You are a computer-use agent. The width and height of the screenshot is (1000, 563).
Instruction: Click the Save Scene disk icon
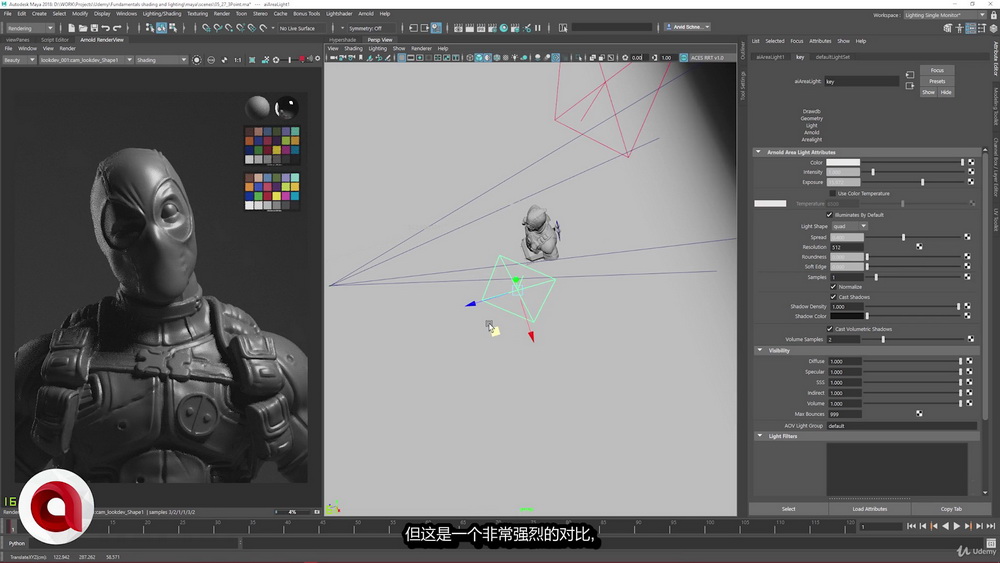[94, 28]
